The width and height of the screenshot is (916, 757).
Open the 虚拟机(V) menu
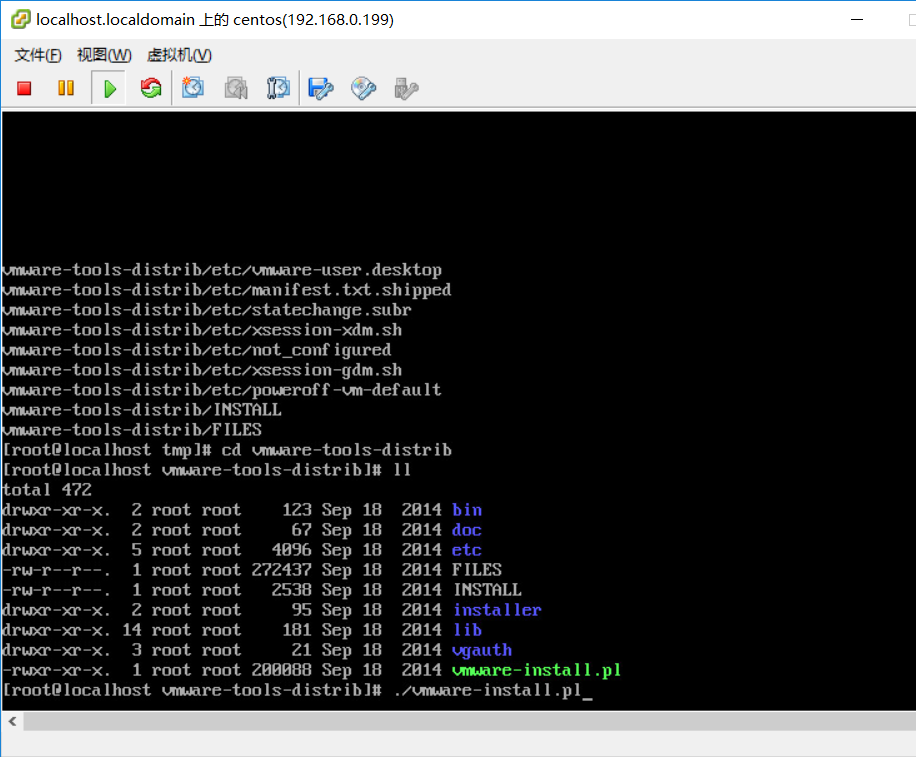tap(179, 55)
